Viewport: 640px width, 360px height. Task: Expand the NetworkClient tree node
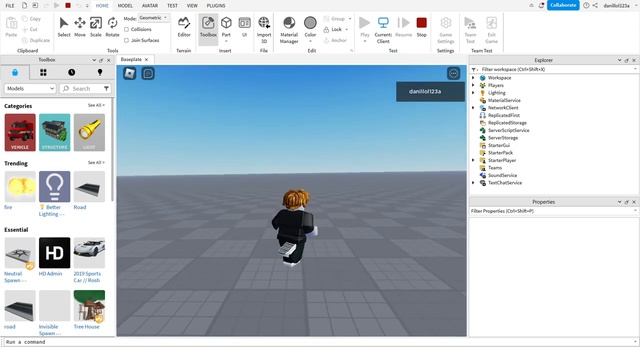pyautogui.click(x=473, y=108)
